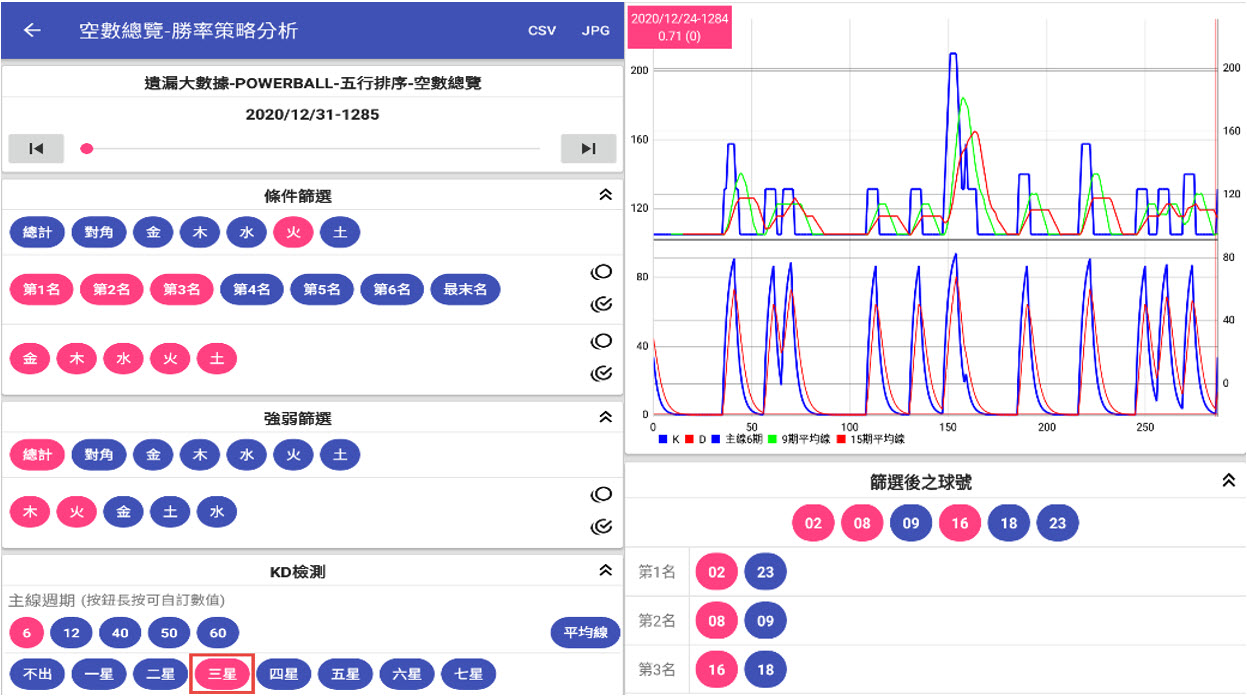Viewport: 1247px width, 697px height.
Task: Deselect all strength order chips circle icon
Action: (601, 494)
